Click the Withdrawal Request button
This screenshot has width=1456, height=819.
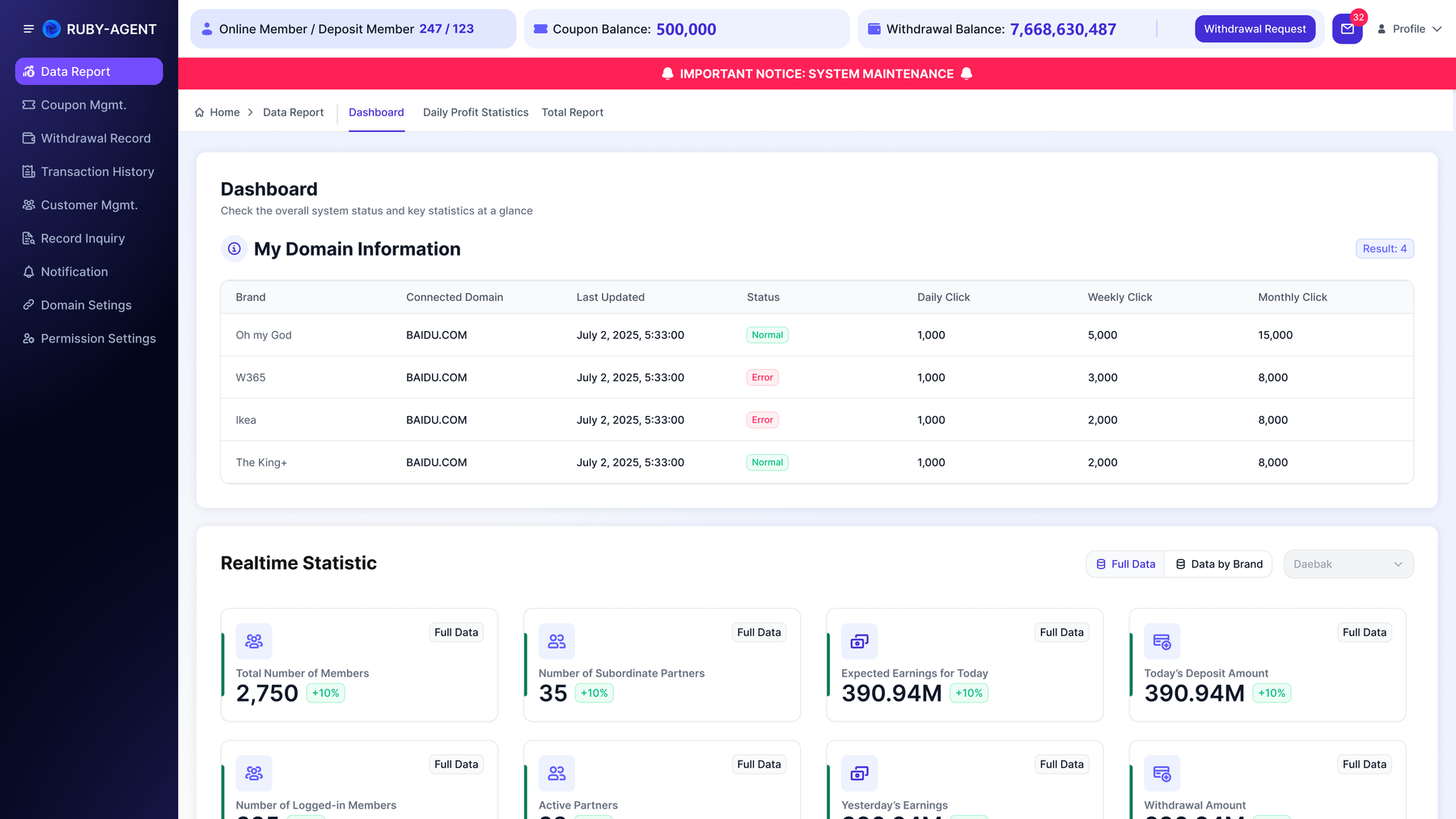tap(1255, 29)
